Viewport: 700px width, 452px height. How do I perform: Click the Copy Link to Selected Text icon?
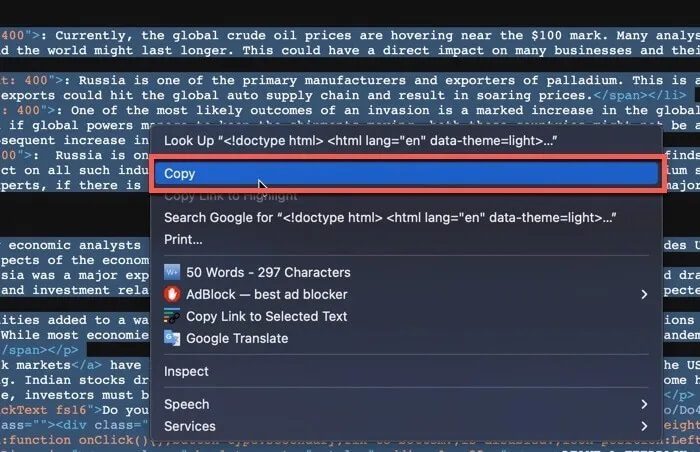point(172,316)
